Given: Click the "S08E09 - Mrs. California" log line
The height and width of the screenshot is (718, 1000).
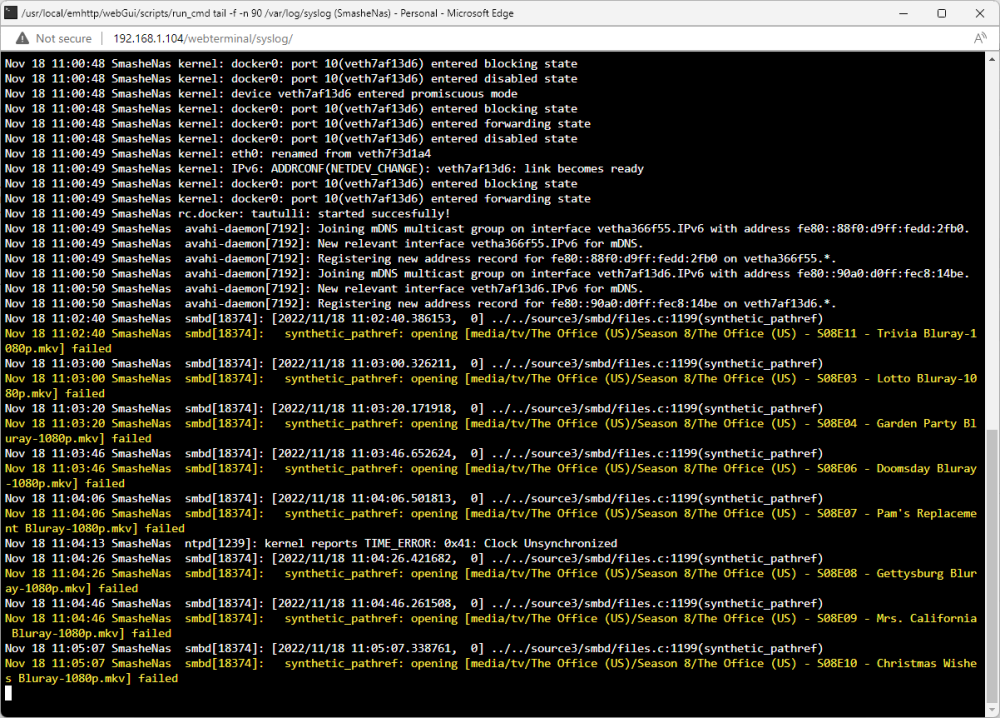Looking at the screenshot, I should pos(490,619).
